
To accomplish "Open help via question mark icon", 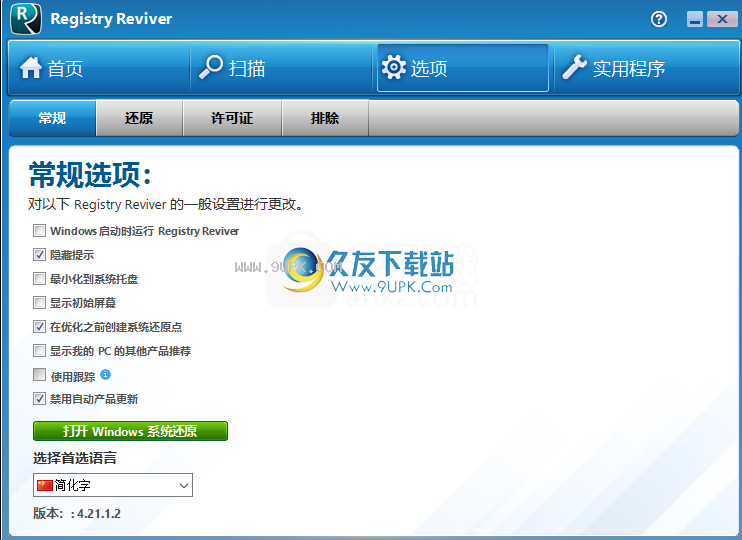I will (658, 19).
